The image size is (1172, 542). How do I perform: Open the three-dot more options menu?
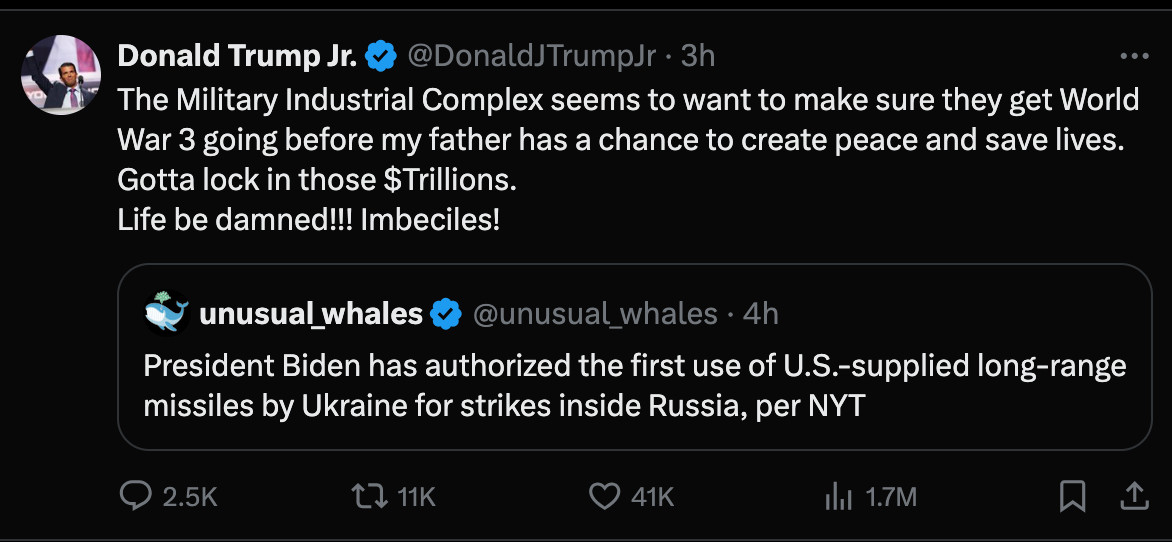tap(1134, 56)
